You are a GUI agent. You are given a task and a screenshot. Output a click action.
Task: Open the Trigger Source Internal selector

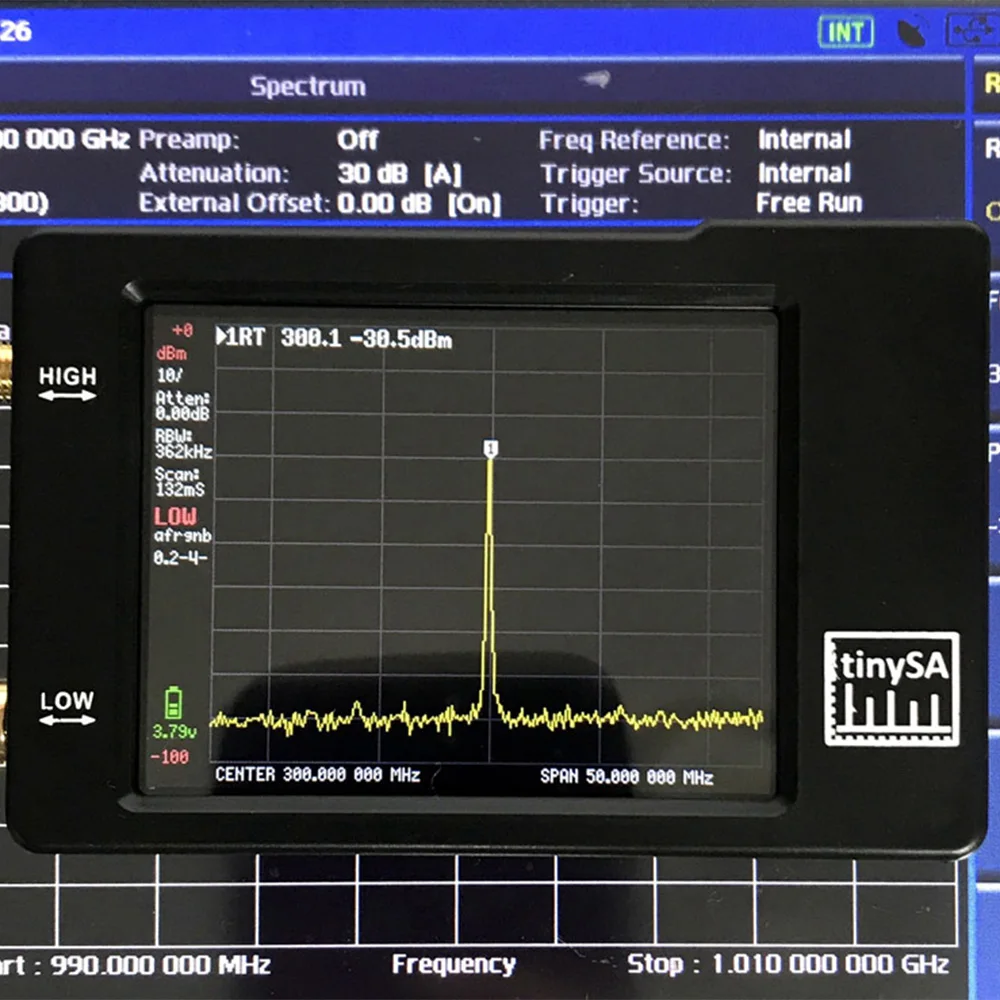click(x=803, y=172)
